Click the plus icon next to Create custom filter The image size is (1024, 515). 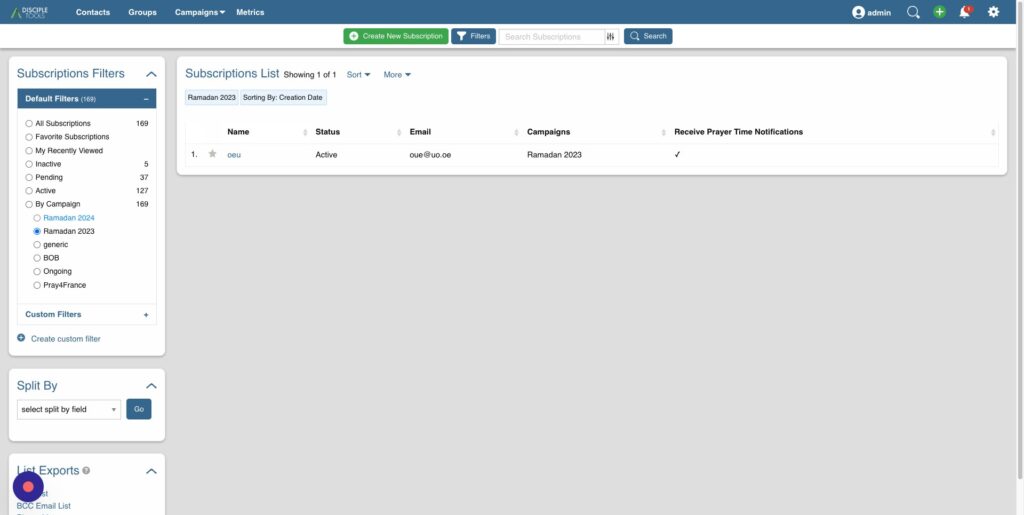tap(21, 338)
